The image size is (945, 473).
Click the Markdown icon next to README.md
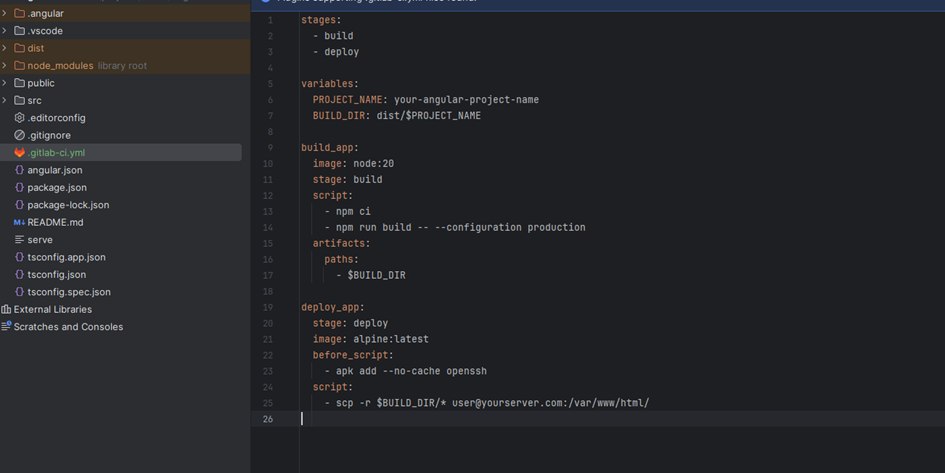tap(19, 222)
